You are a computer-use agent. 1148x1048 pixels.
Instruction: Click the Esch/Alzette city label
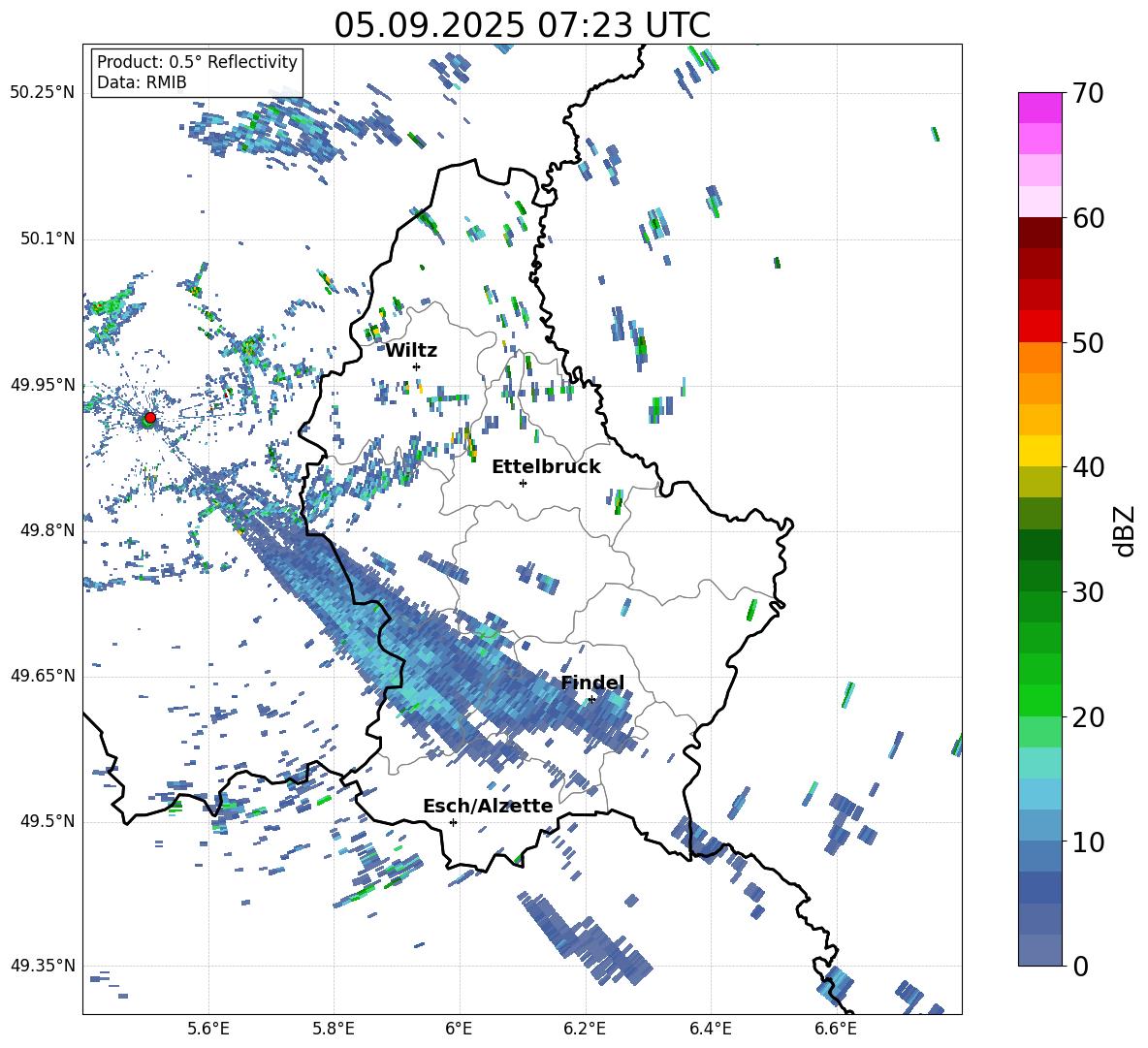tap(488, 806)
